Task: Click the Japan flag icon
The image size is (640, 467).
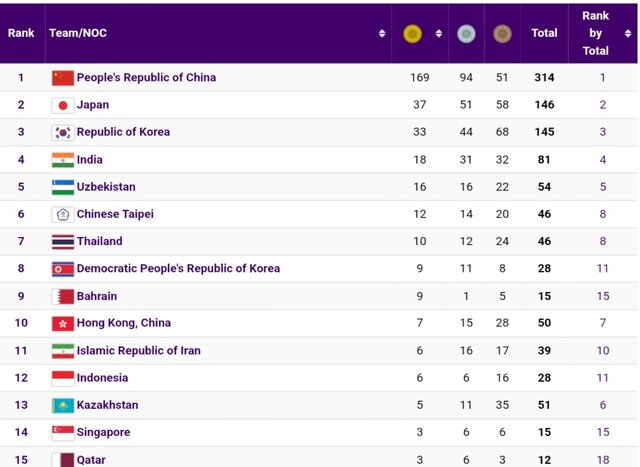Action: (62, 105)
